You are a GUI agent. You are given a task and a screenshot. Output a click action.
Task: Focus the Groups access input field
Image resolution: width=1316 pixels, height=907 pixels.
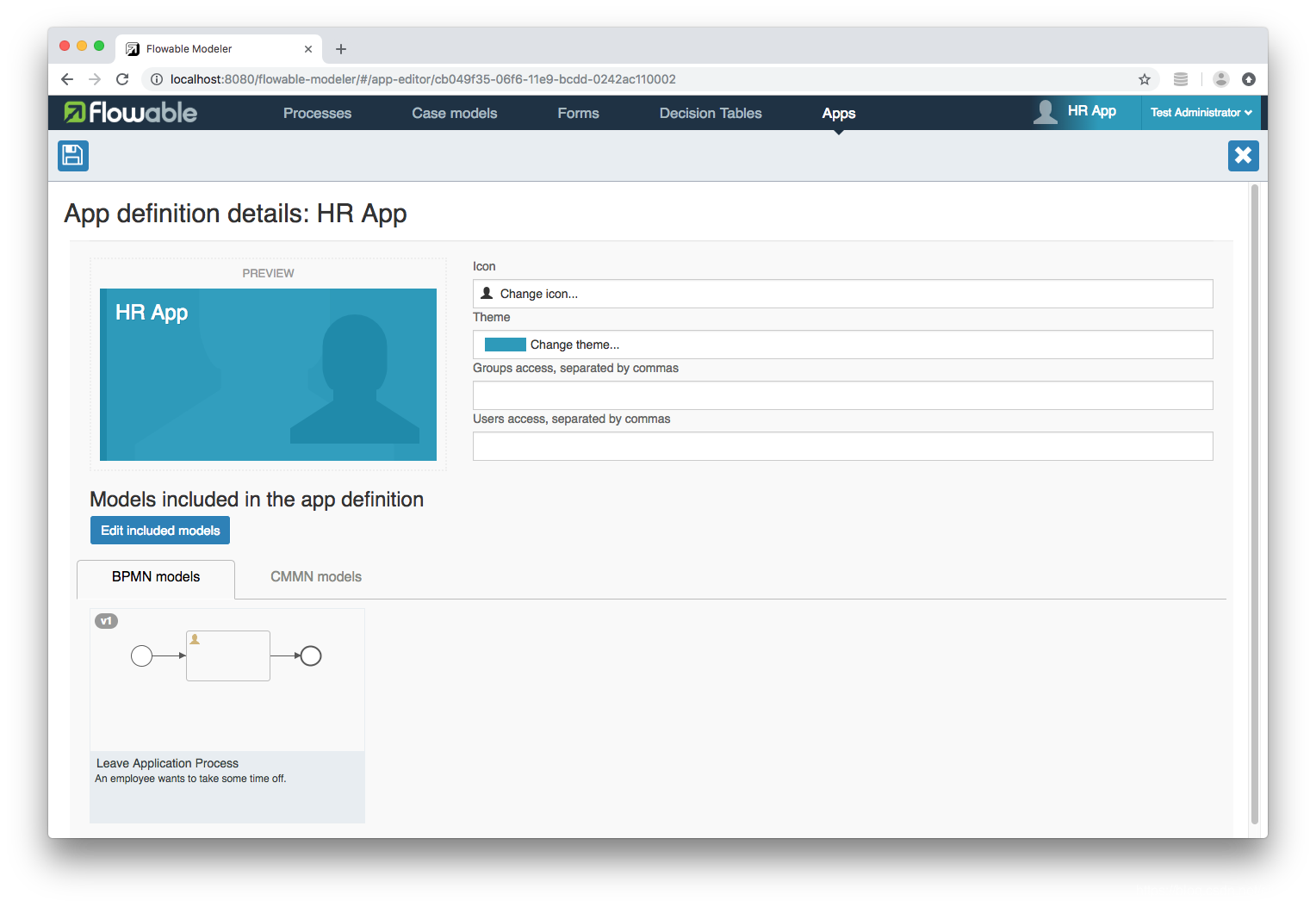pos(843,395)
